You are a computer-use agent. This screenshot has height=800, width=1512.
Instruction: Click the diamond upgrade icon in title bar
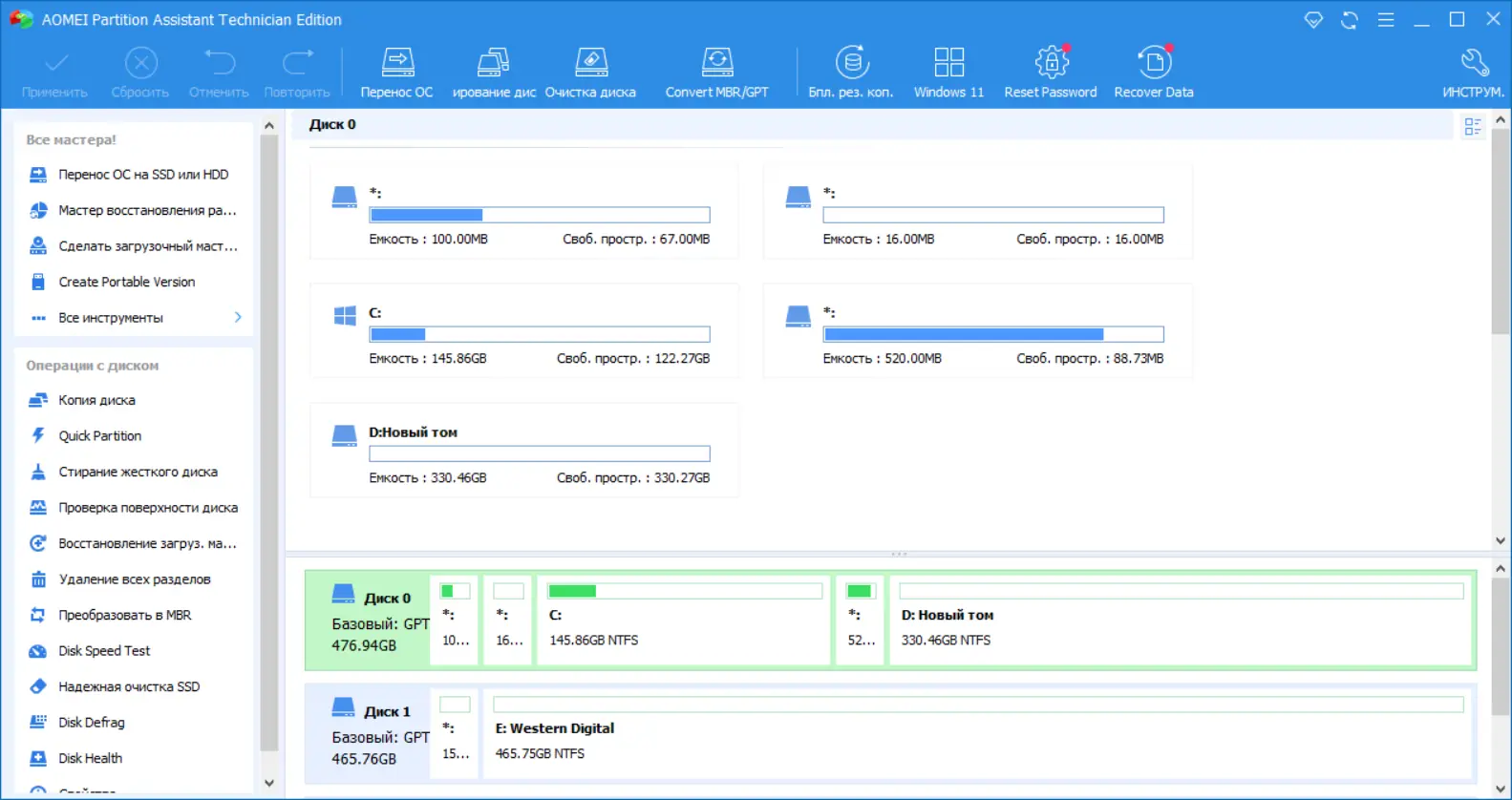(1313, 19)
